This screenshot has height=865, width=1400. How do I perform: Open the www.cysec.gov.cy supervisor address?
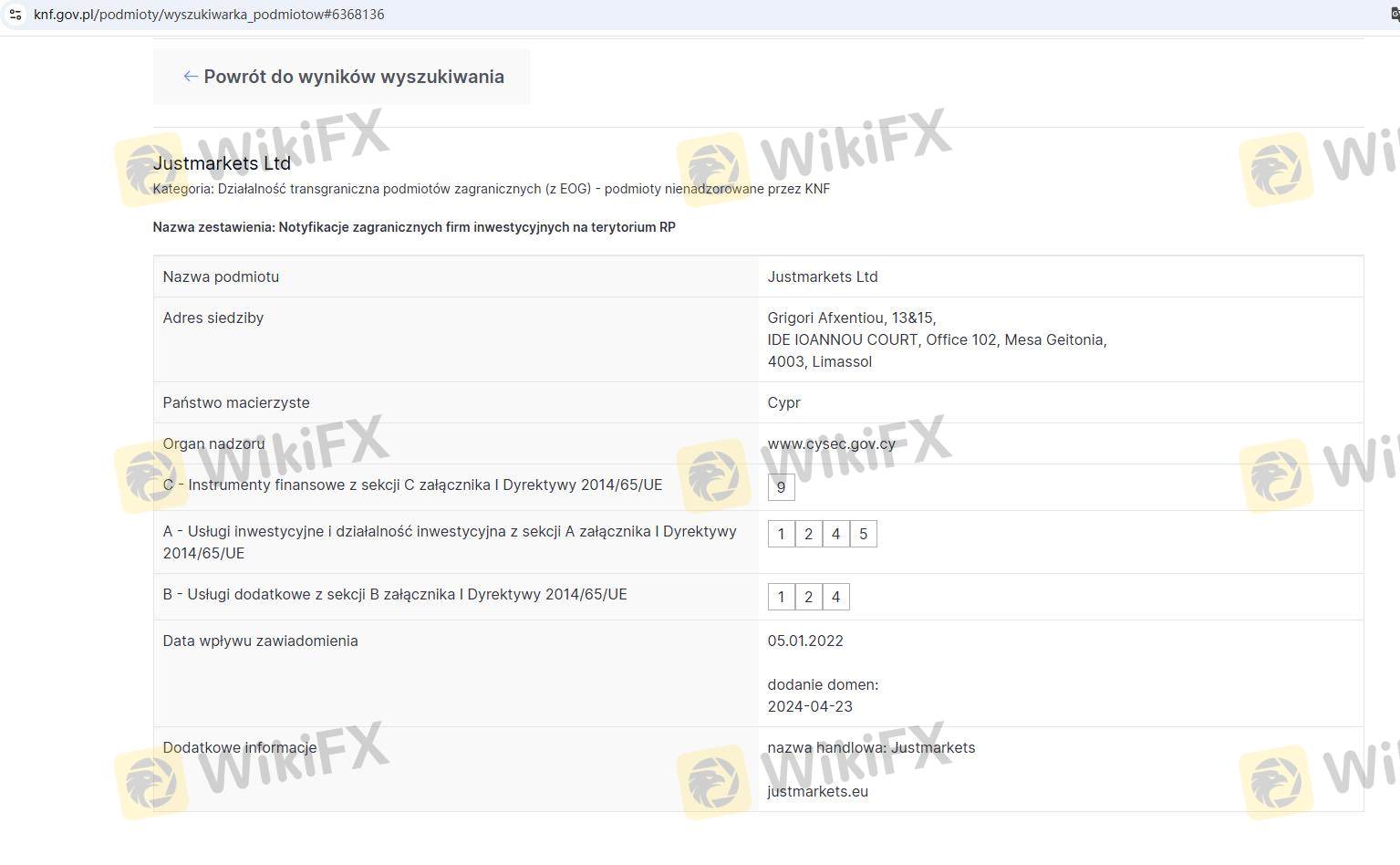(831, 443)
